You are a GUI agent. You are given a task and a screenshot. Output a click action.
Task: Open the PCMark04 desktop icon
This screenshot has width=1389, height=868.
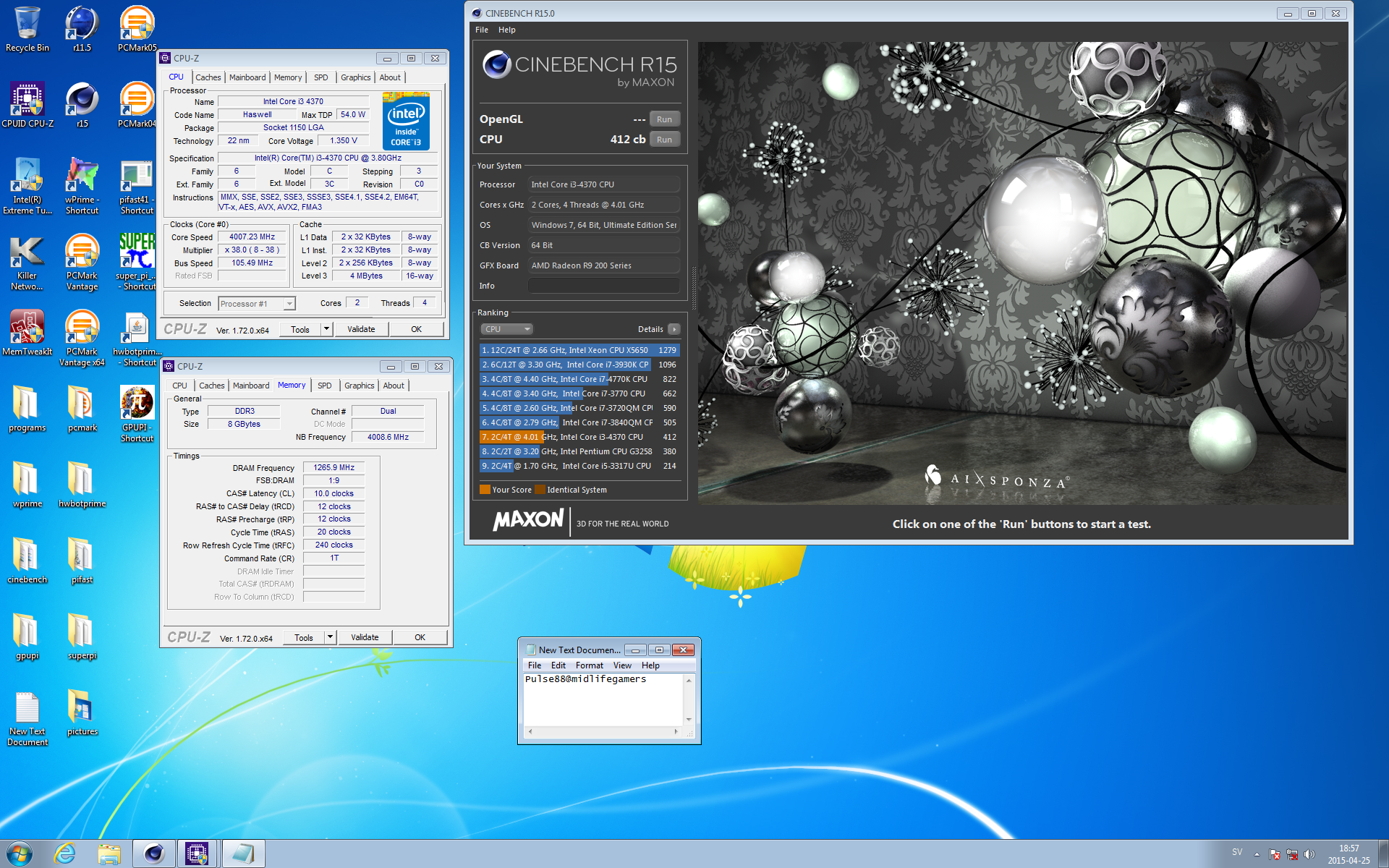click(x=137, y=105)
